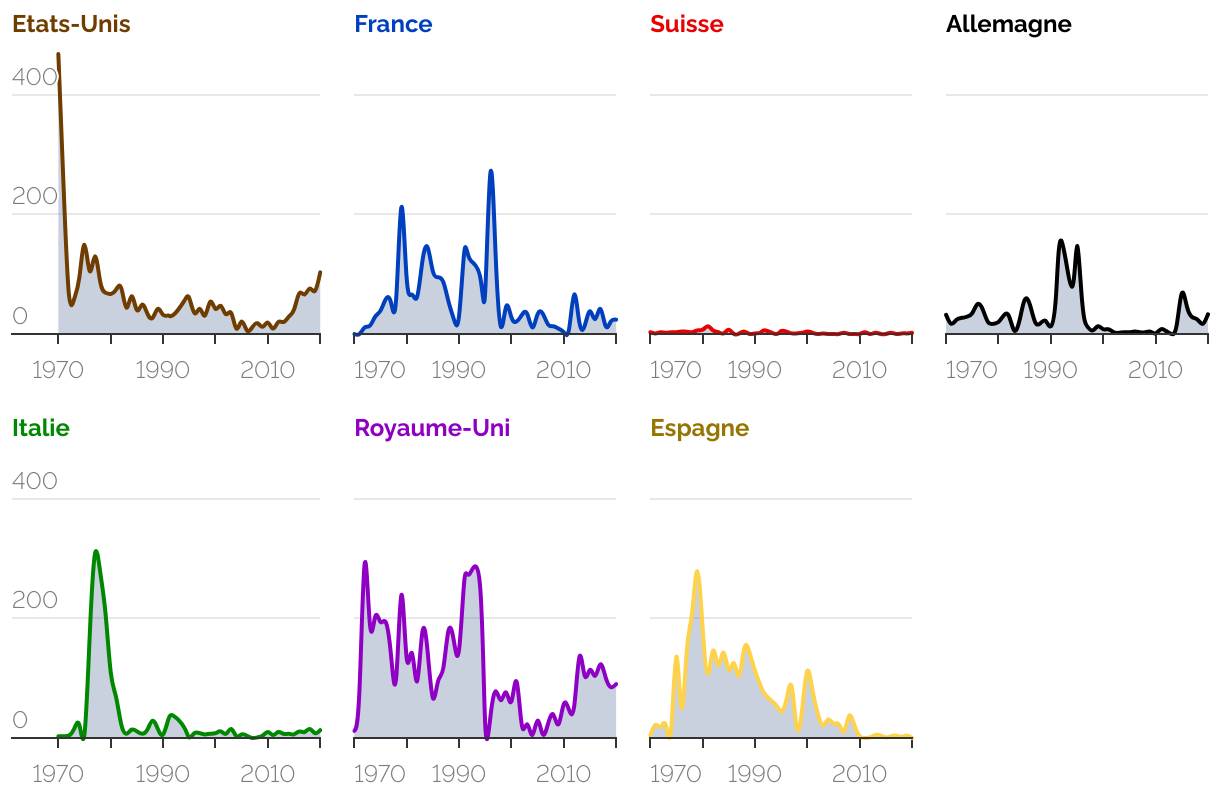Screen dimensions: 1220x798
Task: Click the Etats-Unis chart title
Action: (x=71, y=24)
